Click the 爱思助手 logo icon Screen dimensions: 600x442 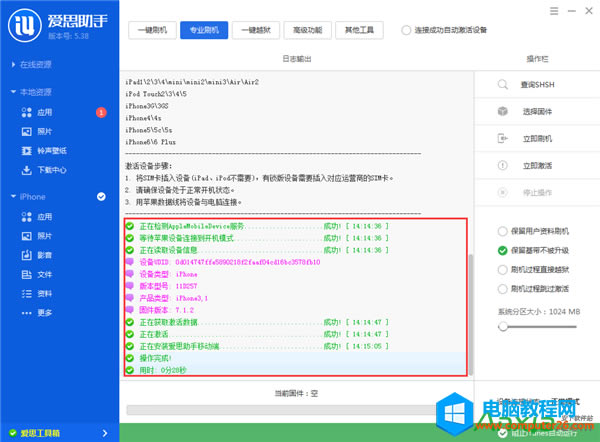click(x=25, y=26)
